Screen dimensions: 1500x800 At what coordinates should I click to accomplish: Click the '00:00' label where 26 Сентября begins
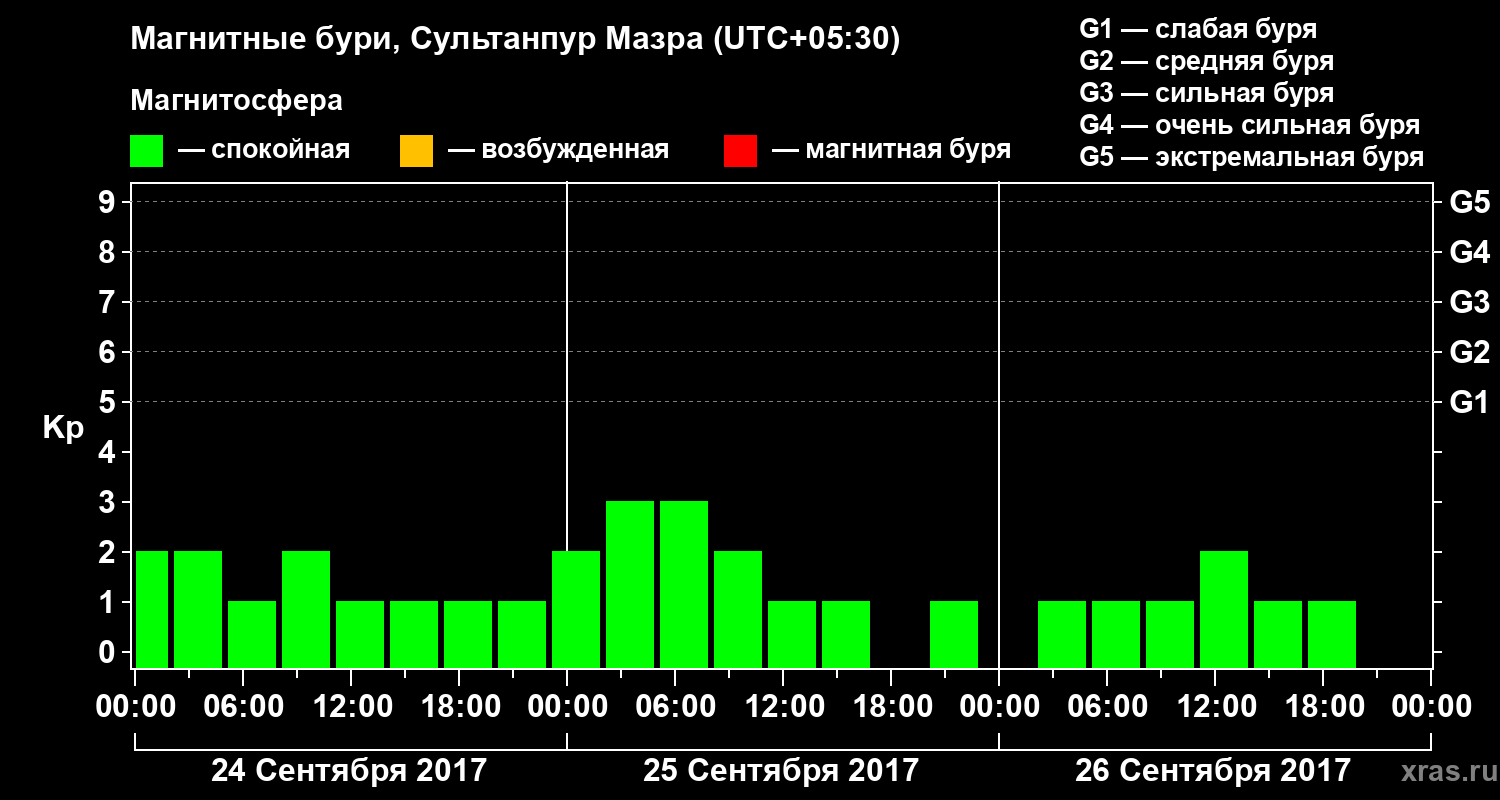pos(999,707)
